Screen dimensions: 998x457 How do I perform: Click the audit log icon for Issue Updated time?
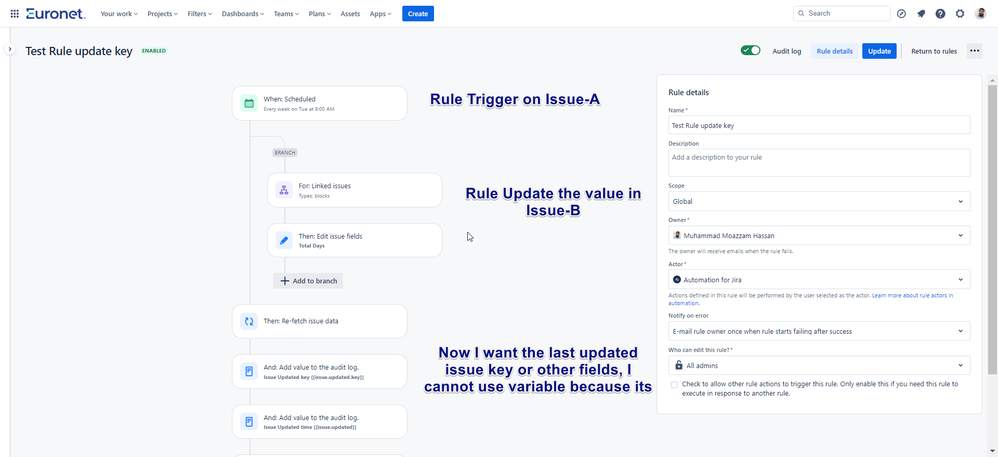(x=250, y=421)
